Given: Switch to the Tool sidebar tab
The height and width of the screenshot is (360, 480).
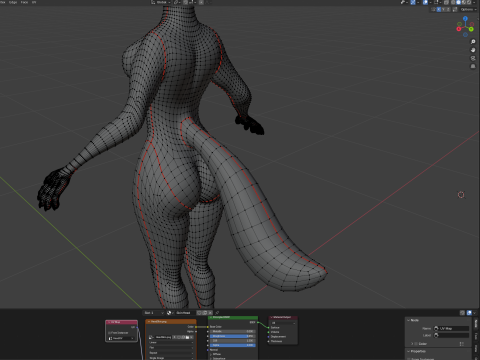Looking at the screenshot, I should click(x=476, y=337).
